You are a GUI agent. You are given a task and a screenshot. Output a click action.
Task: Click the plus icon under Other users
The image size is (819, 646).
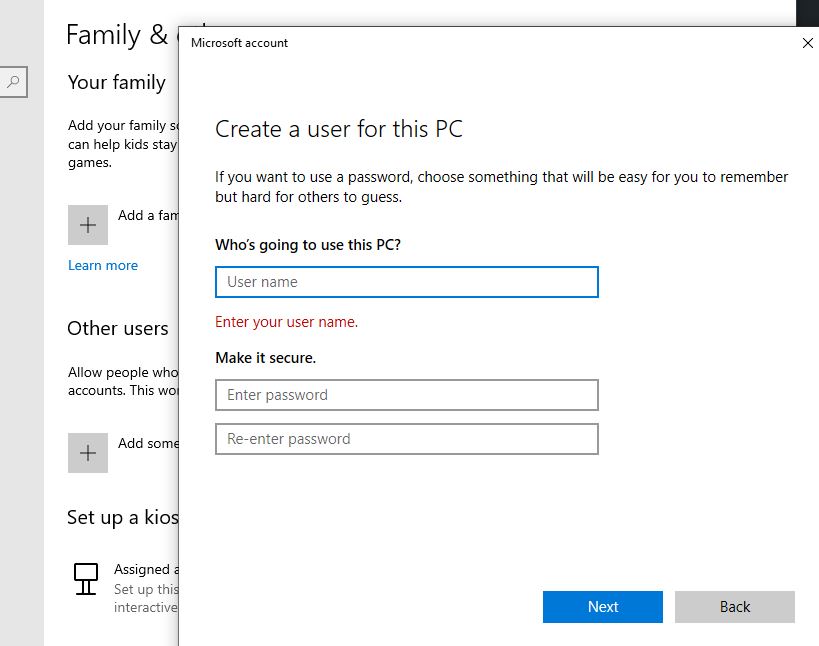click(x=87, y=453)
